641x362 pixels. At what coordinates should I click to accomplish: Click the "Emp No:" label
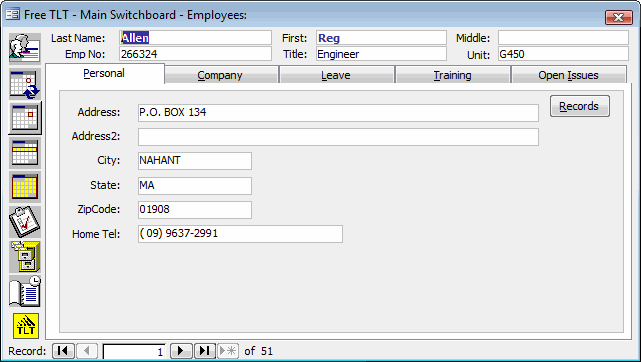click(x=85, y=54)
